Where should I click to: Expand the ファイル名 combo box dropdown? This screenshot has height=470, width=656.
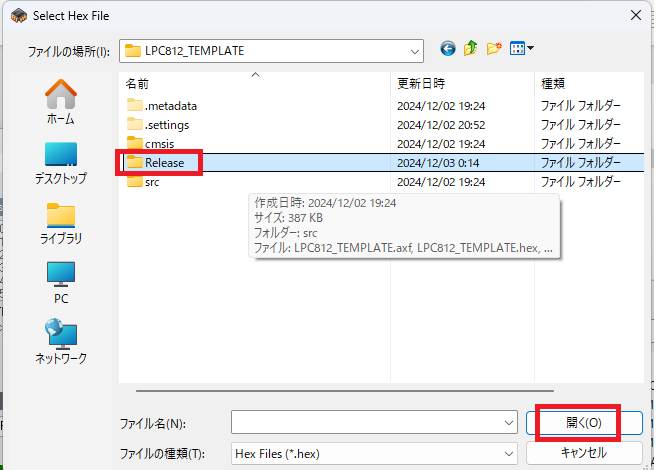tap(506, 423)
